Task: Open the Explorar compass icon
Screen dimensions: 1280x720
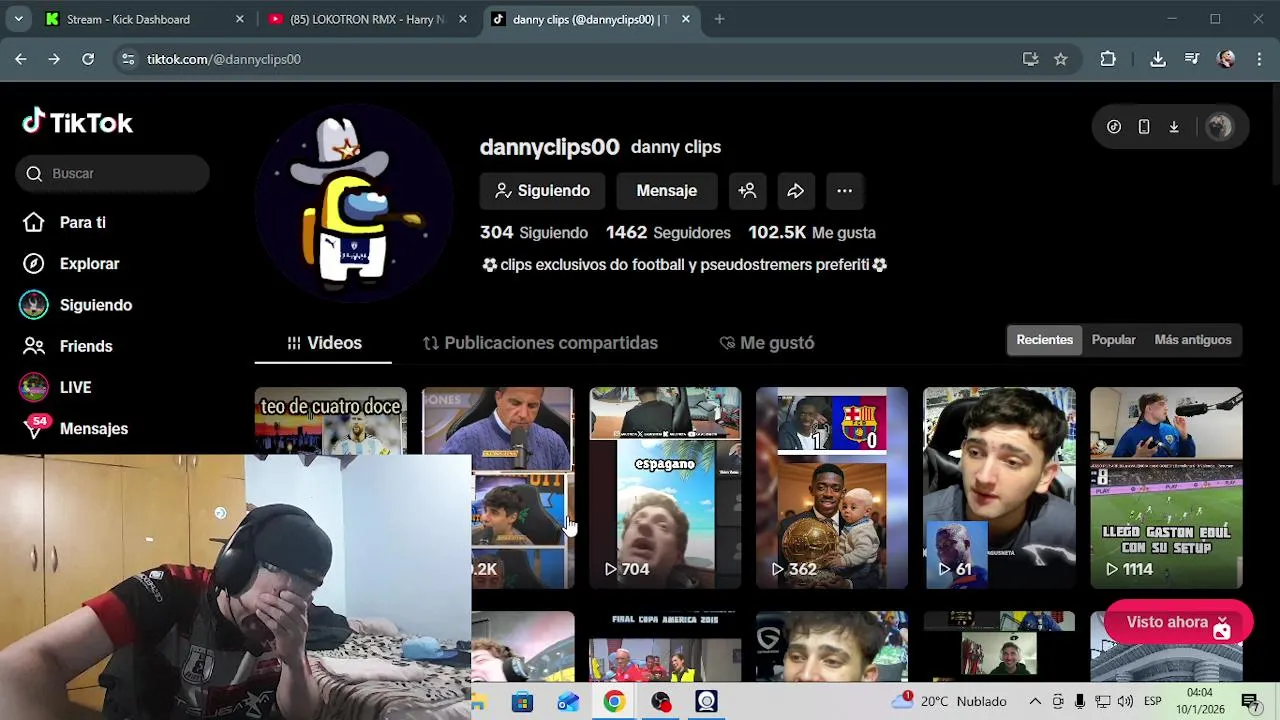Action: (x=34, y=264)
